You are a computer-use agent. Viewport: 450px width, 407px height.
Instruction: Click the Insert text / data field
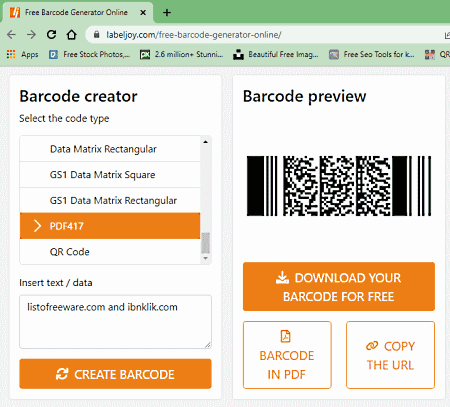click(115, 322)
